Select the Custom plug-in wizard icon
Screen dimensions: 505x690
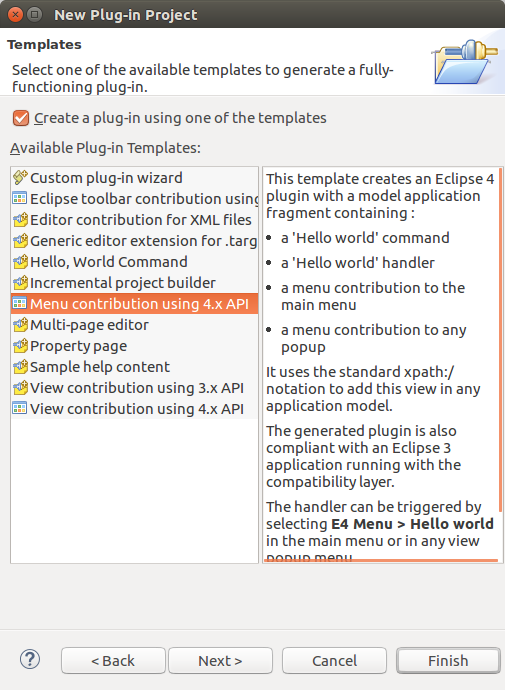click(20, 177)
